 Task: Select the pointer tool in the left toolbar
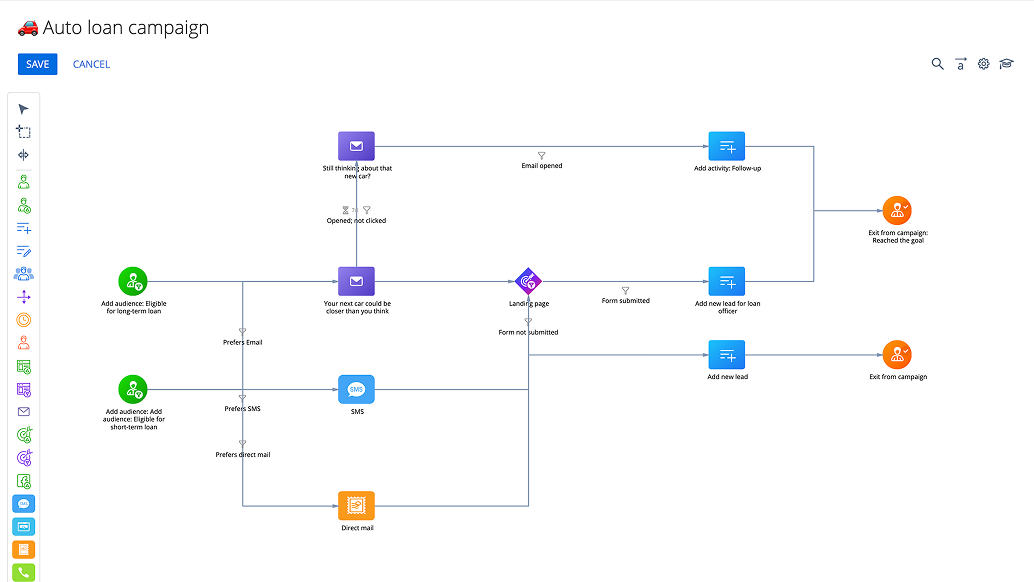[23, 108]
